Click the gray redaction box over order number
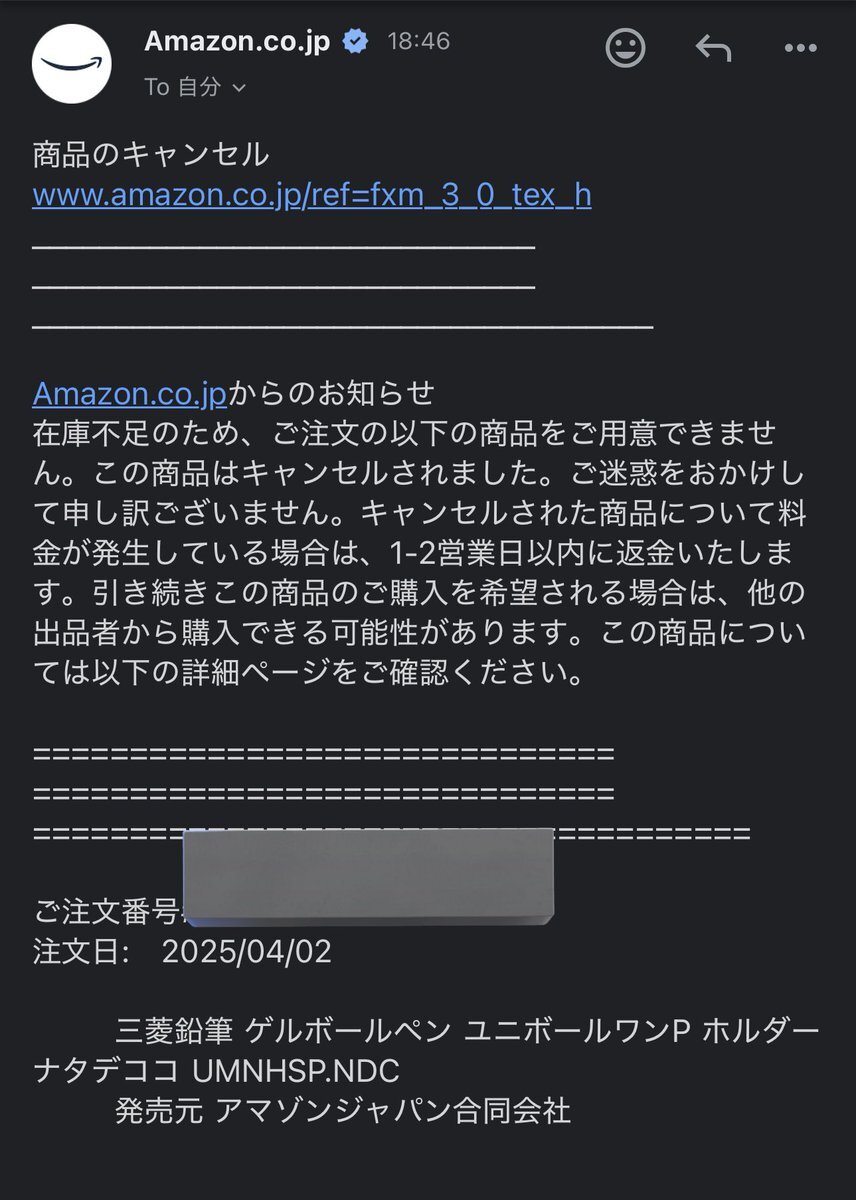Image resolution: width=856 pixels, height=1200 pixels. coord(368,876)
